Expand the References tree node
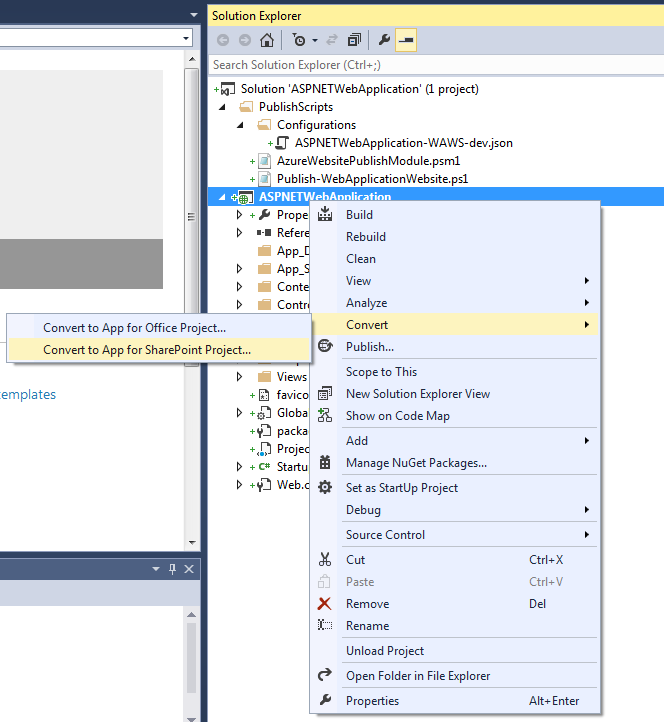The height and width of the screenshot is (722, 664). (239, 233)
